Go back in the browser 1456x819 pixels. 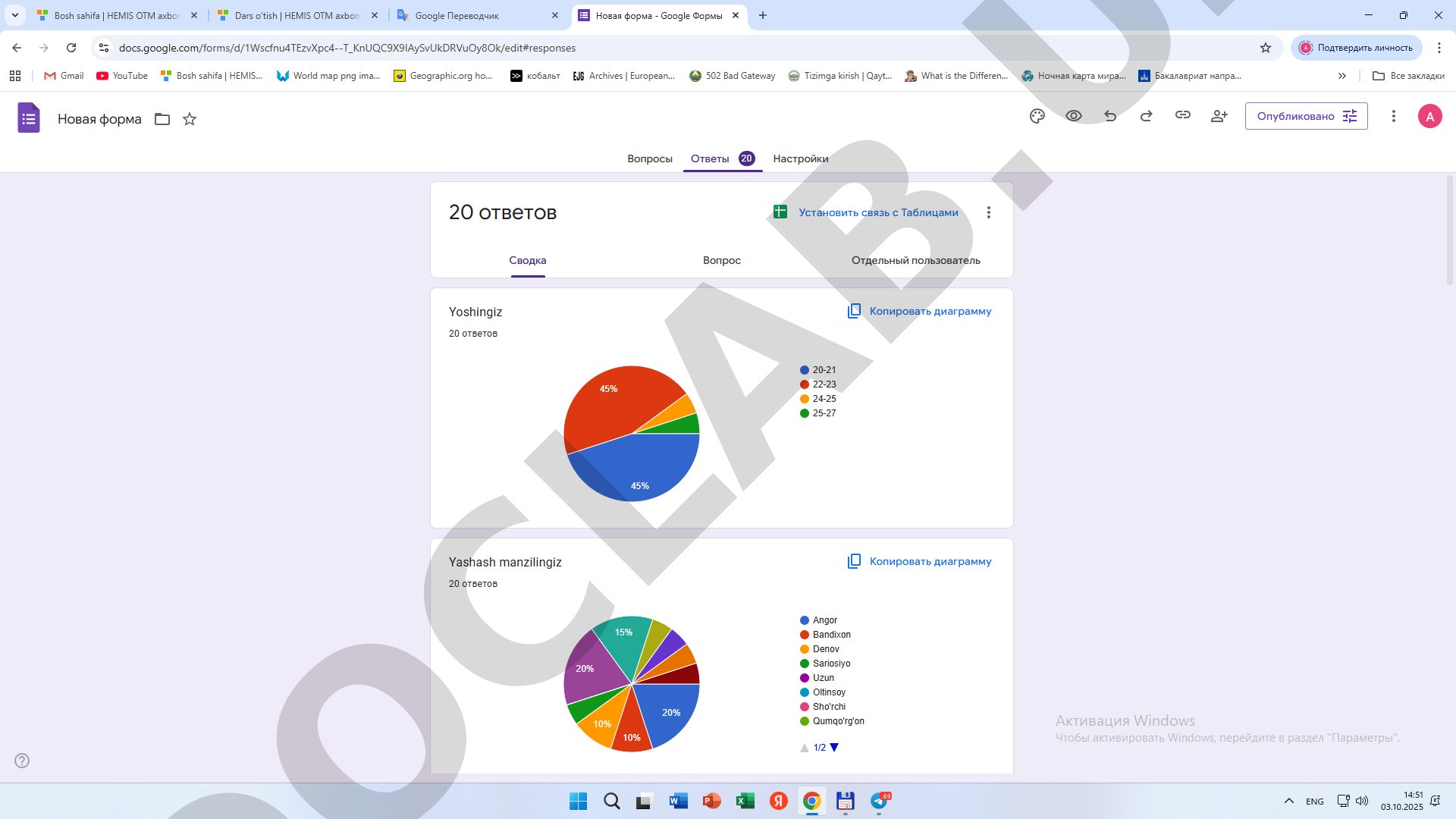(17, 48)
